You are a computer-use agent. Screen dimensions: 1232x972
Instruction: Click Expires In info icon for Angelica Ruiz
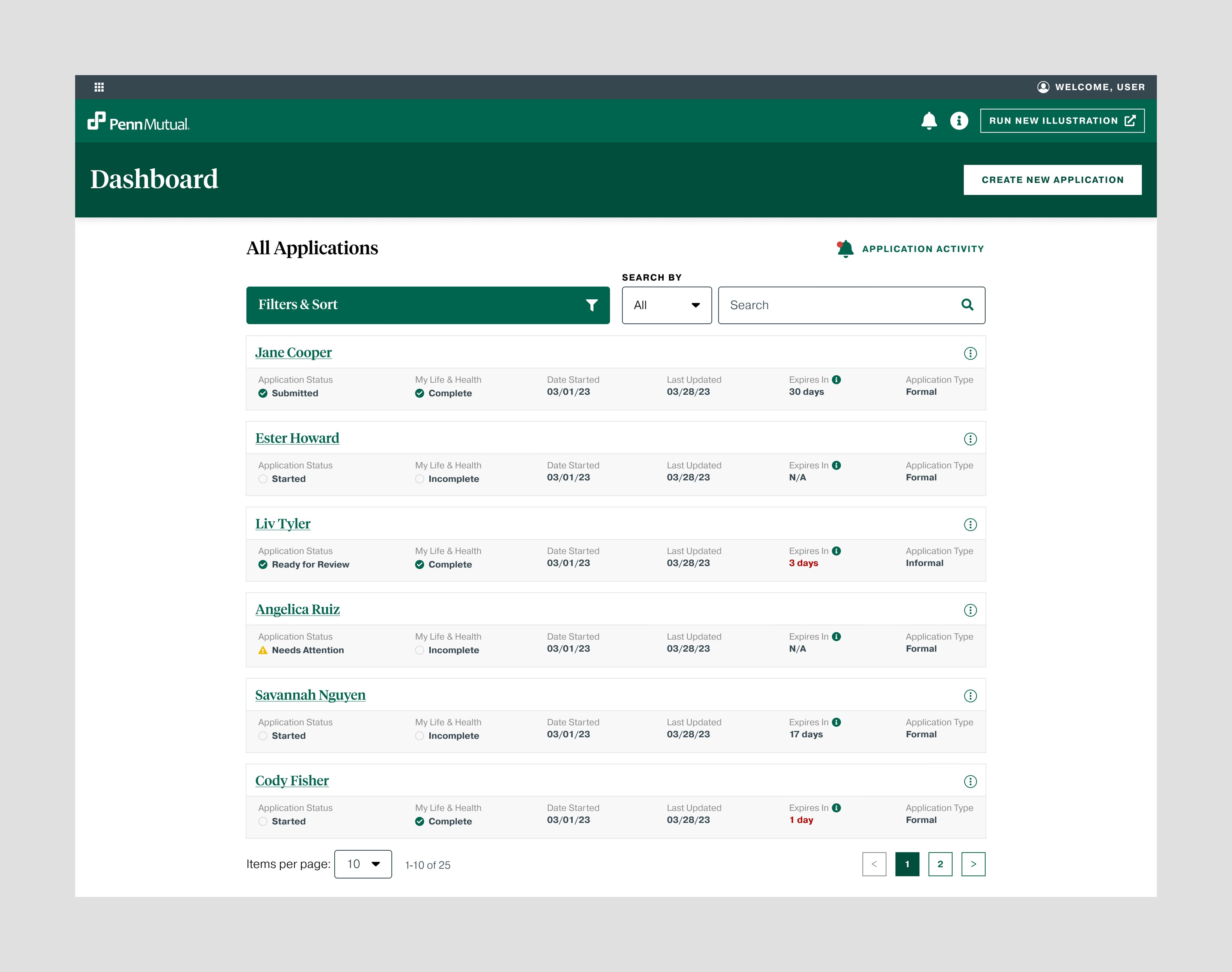click(836, 636)
